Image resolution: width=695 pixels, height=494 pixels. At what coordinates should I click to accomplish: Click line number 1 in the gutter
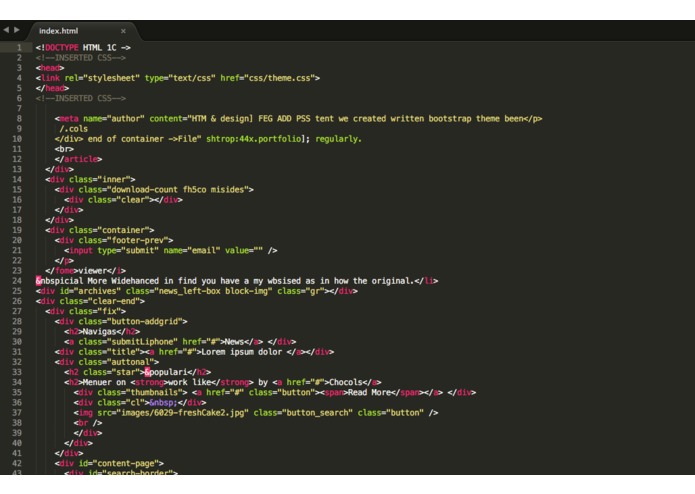pos(19,47)
